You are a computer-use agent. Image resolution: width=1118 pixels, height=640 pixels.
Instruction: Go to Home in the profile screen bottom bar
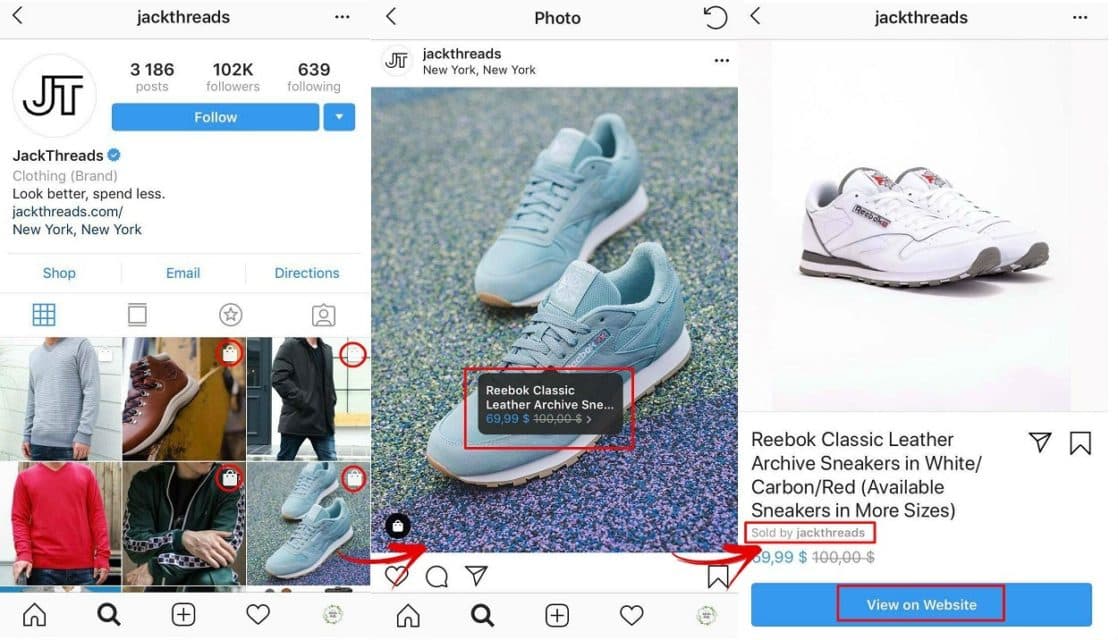click(x=34, y=614)
